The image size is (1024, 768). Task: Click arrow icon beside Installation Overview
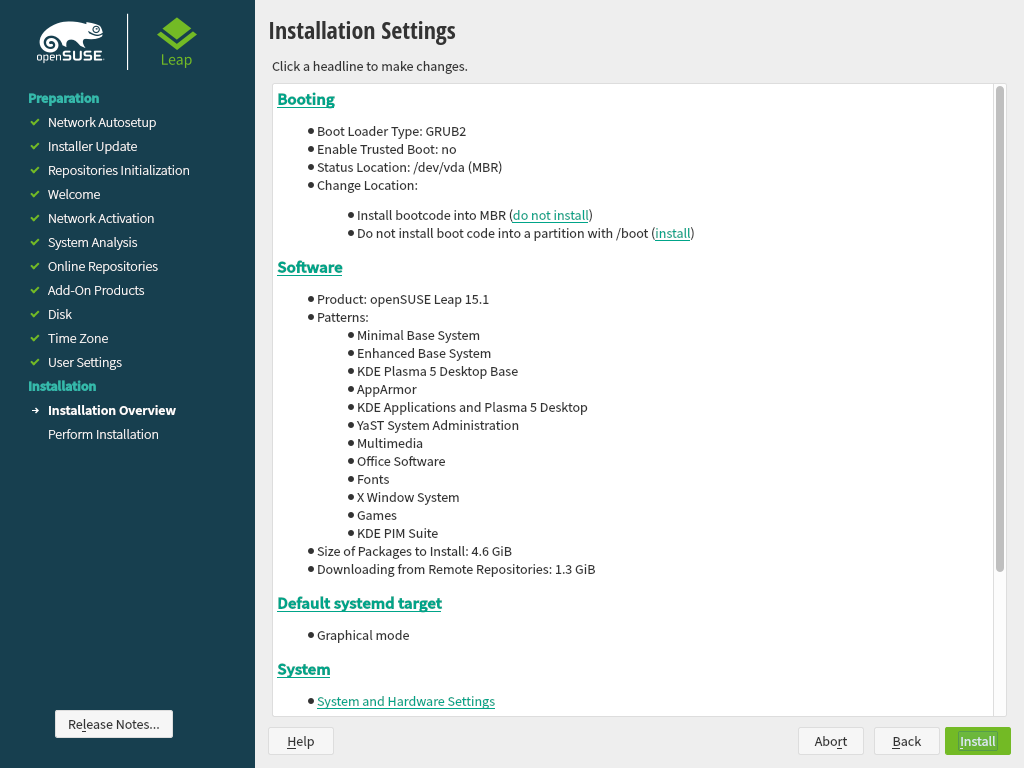point(35,410)
